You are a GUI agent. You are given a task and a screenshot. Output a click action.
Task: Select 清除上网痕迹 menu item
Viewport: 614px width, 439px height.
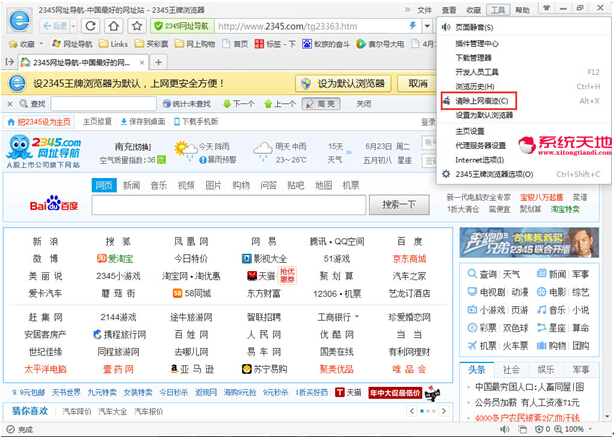[x=524, y=101]
